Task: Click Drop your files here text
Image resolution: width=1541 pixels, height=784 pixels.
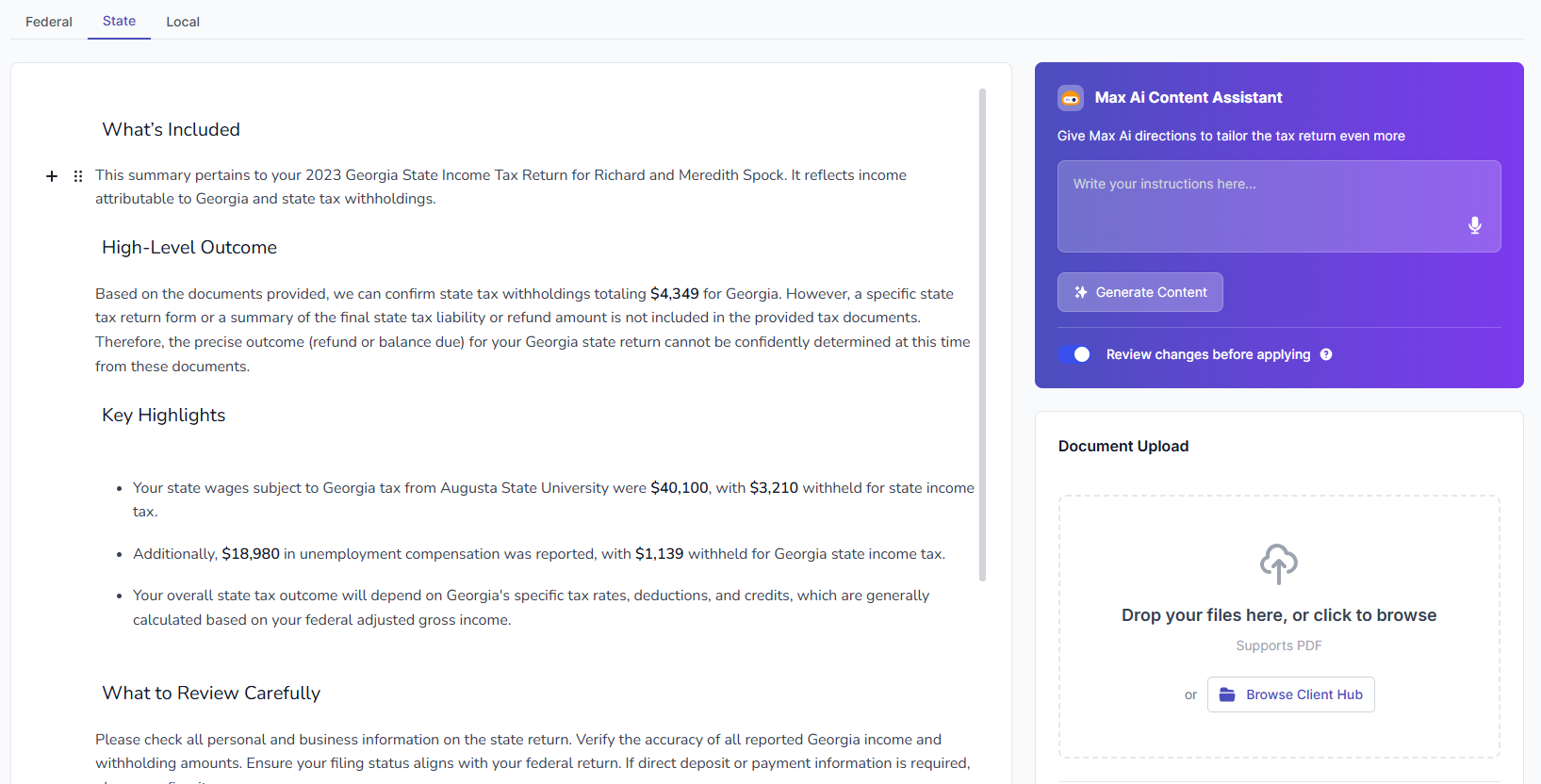Action: tap(1279, 615)
